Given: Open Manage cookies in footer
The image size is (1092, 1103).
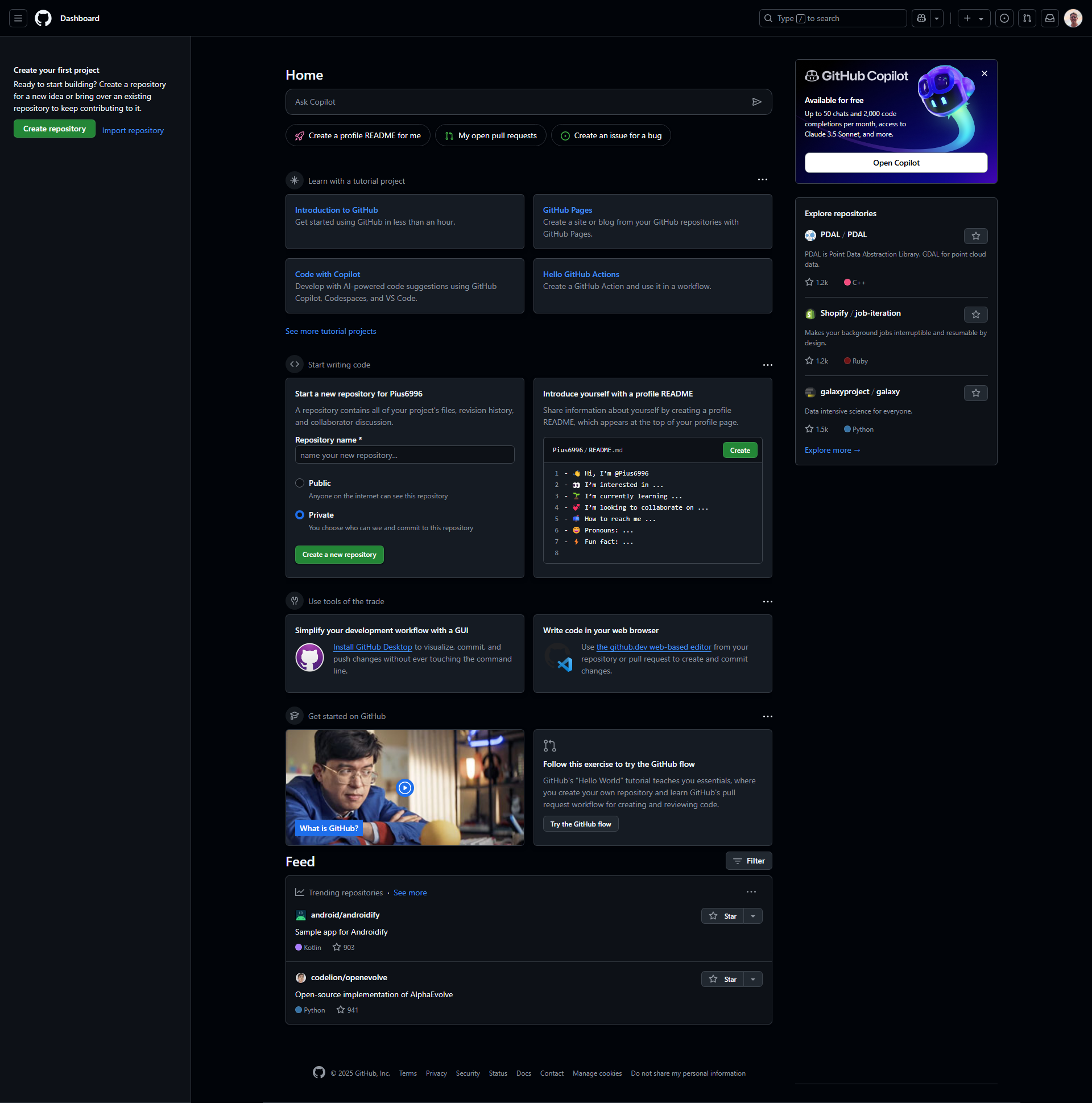Looking at the screenshot, I should 598,1073.
